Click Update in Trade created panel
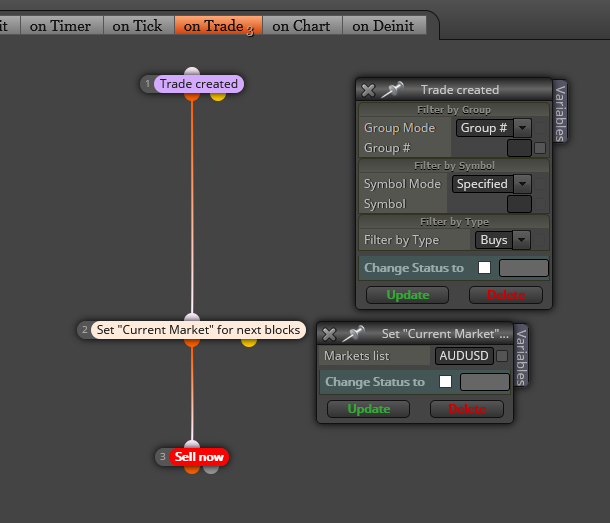The width and height of the screenshot is (610, 523). [x=407, y=295]
